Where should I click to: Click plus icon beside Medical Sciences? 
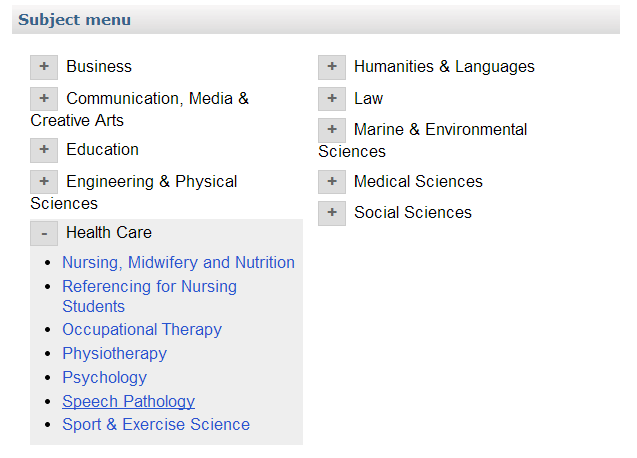[332, 182]
